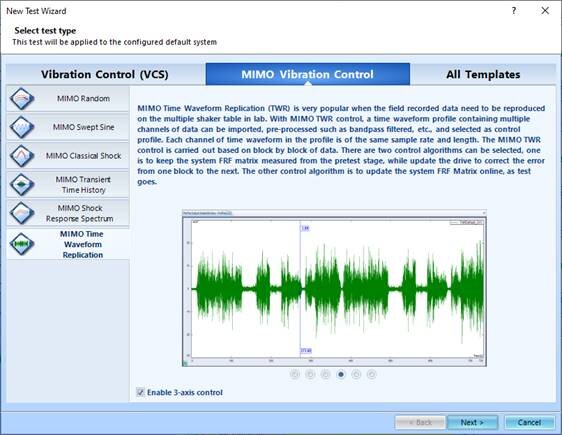This screenshot has height=435, width=562.
Task: Choose MIMO Shock Response Spectrum test
Action: pos(67,213)
